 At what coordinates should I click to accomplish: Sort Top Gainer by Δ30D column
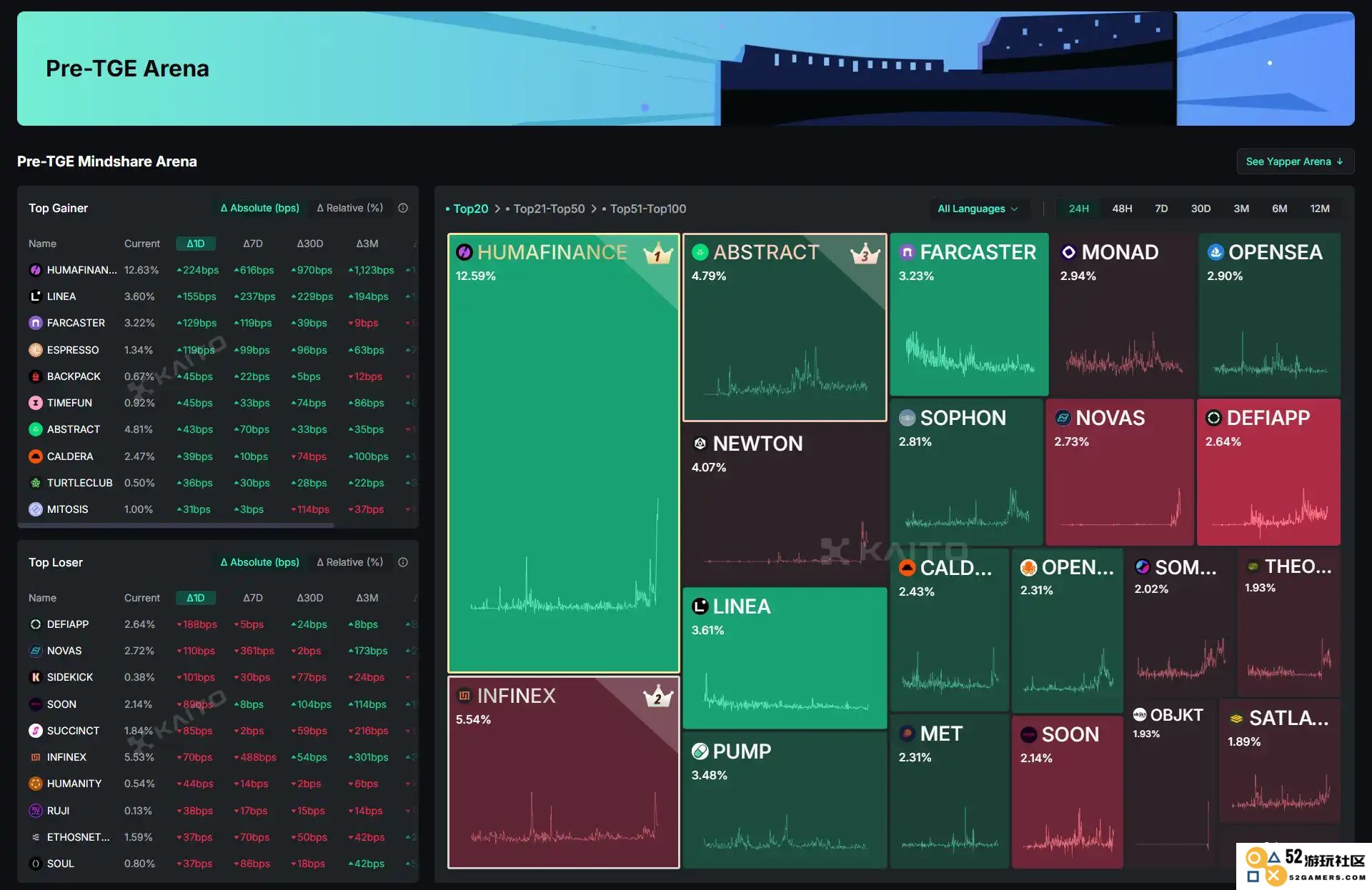310,244
